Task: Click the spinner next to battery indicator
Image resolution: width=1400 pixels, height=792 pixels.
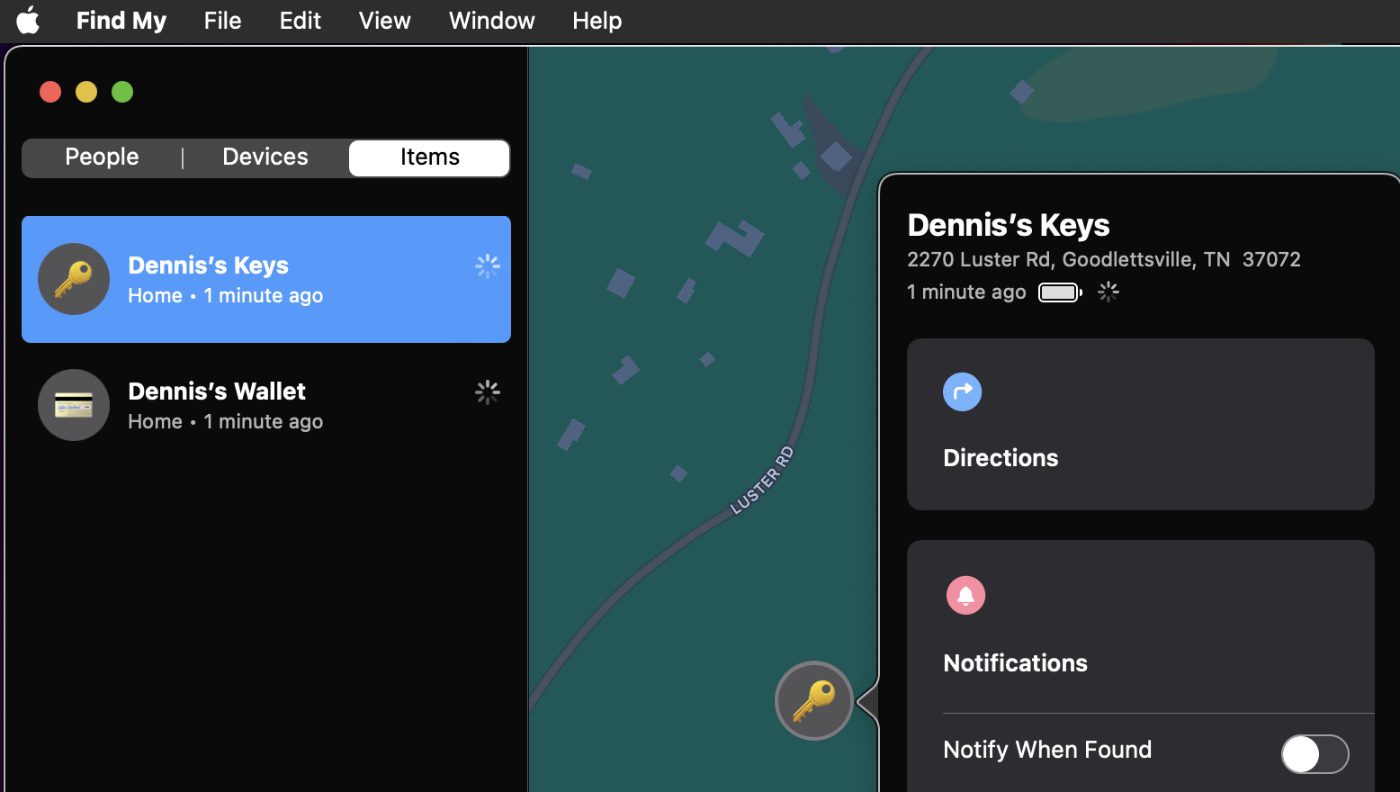Action: (1108, 292)
